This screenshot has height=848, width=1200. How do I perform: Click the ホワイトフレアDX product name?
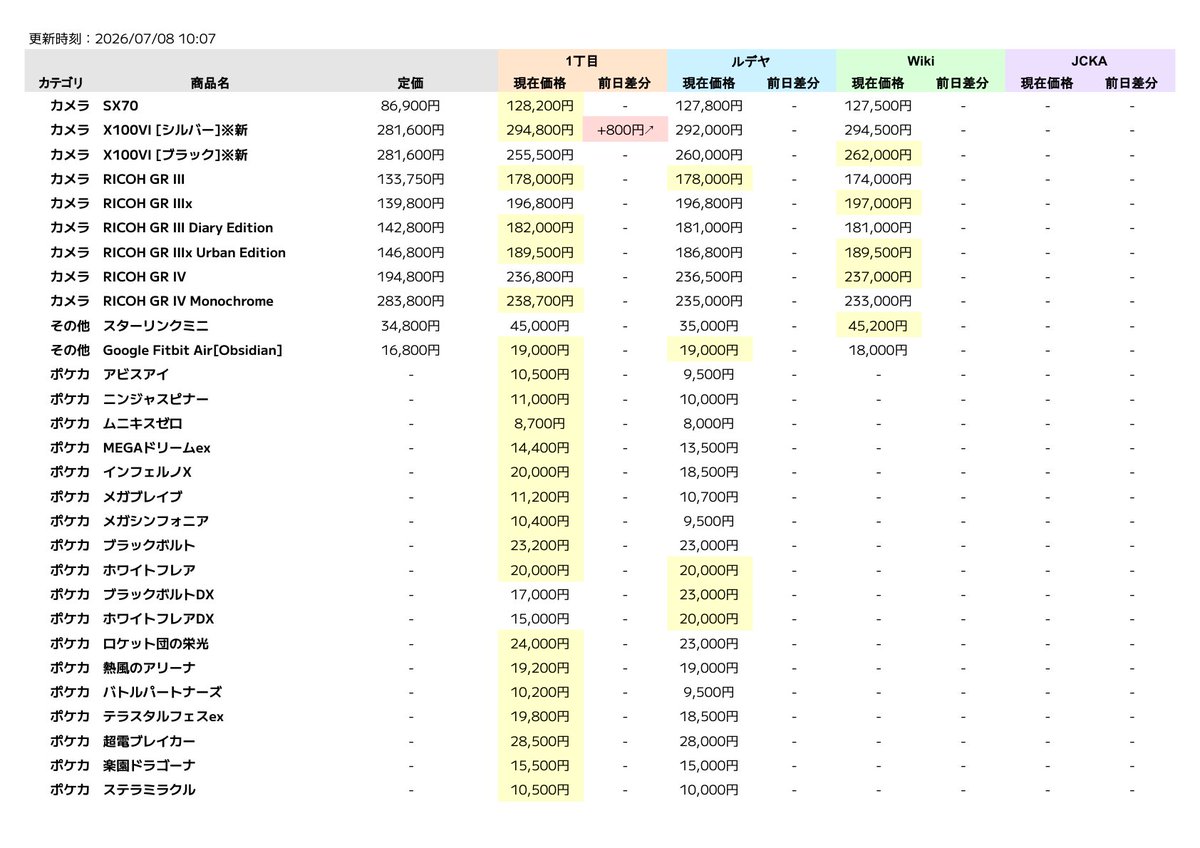[x=158, y=620]
